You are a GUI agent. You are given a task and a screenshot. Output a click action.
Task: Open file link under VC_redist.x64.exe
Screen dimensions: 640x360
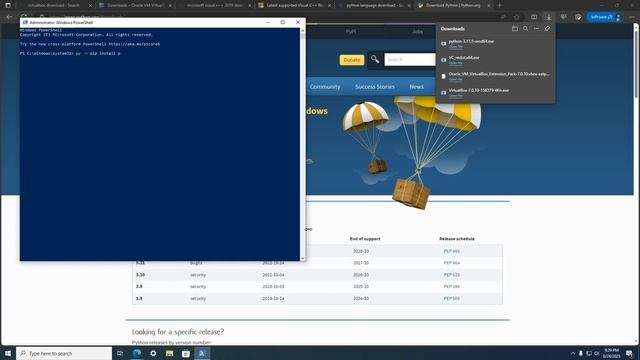456,63
